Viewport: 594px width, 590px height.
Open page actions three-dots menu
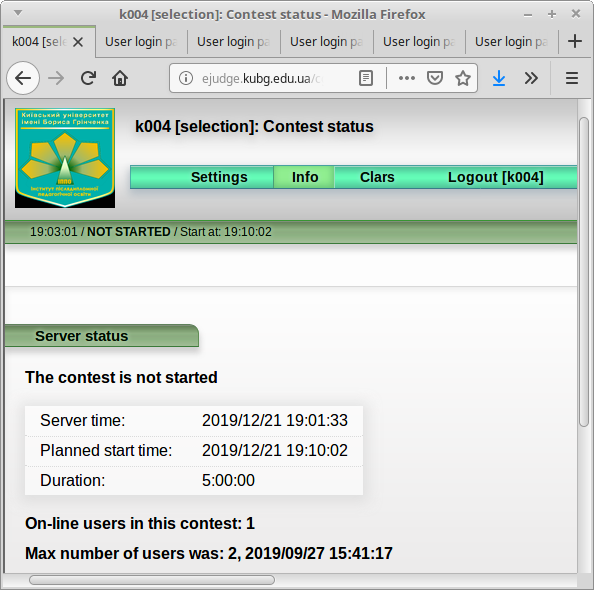(x=406, y=78)
